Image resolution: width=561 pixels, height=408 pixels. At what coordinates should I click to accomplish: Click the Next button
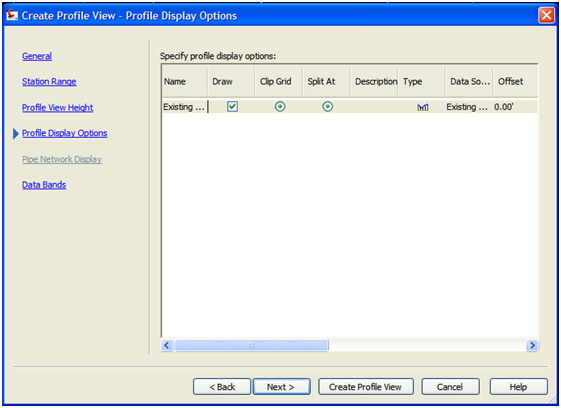pos(282,387)
